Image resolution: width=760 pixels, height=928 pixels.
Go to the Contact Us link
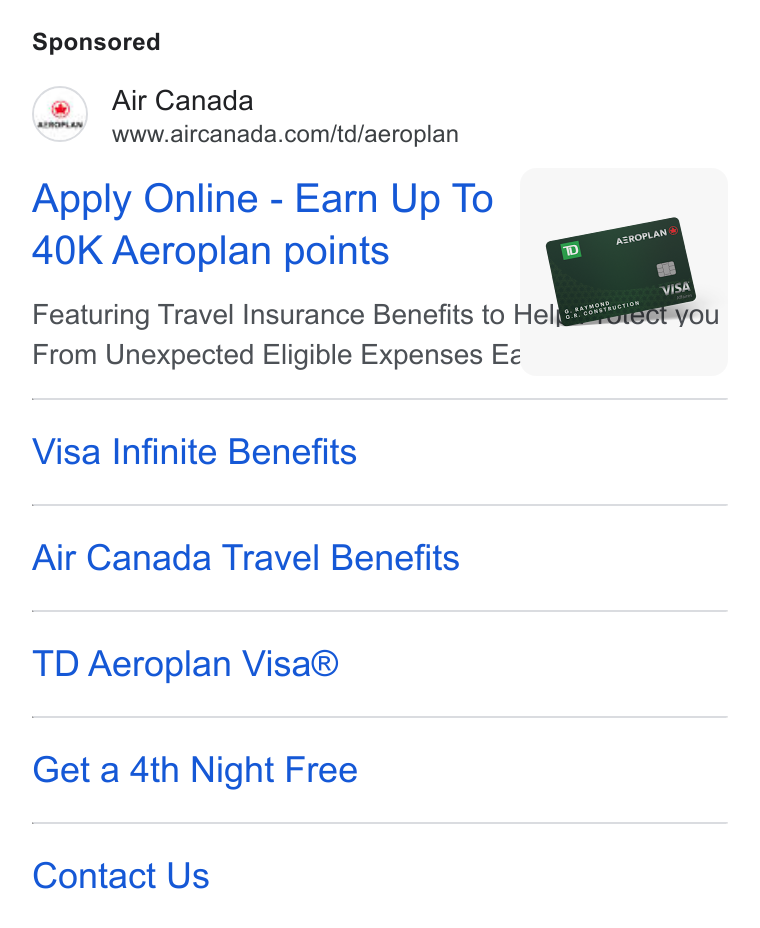[x=121, y=875]
